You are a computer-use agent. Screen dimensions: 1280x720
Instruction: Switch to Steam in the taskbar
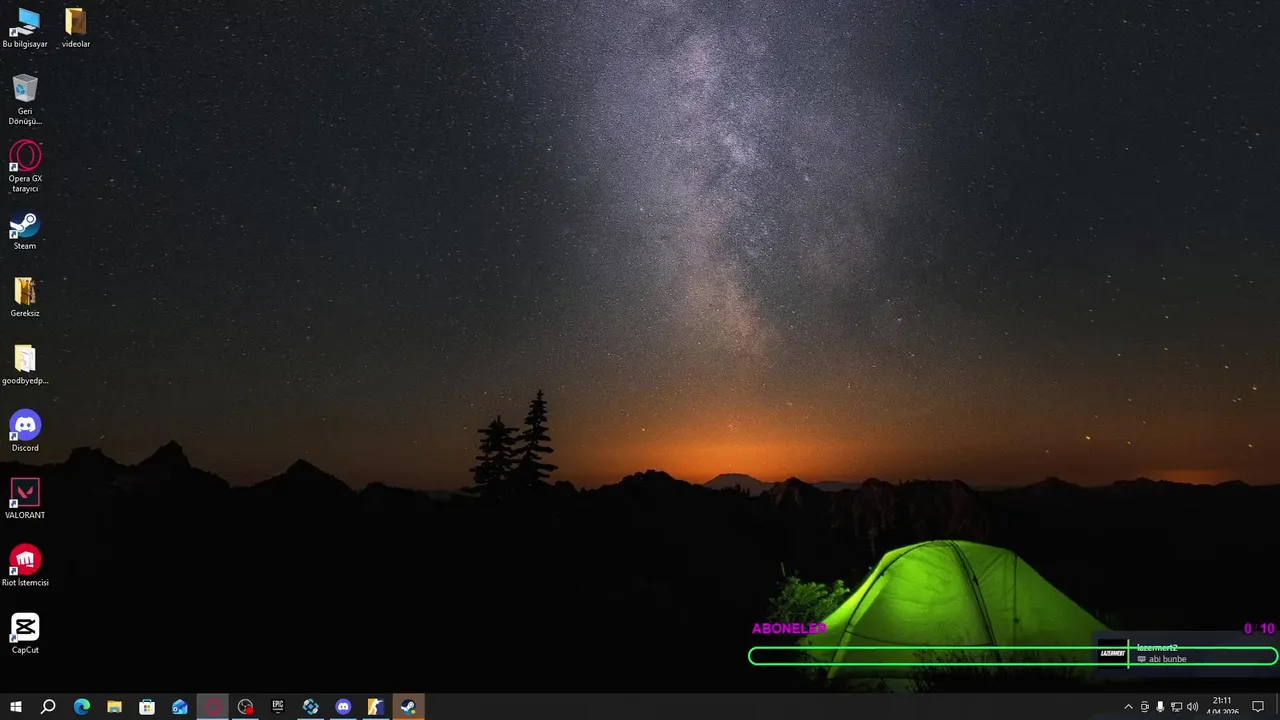[409, 707]
